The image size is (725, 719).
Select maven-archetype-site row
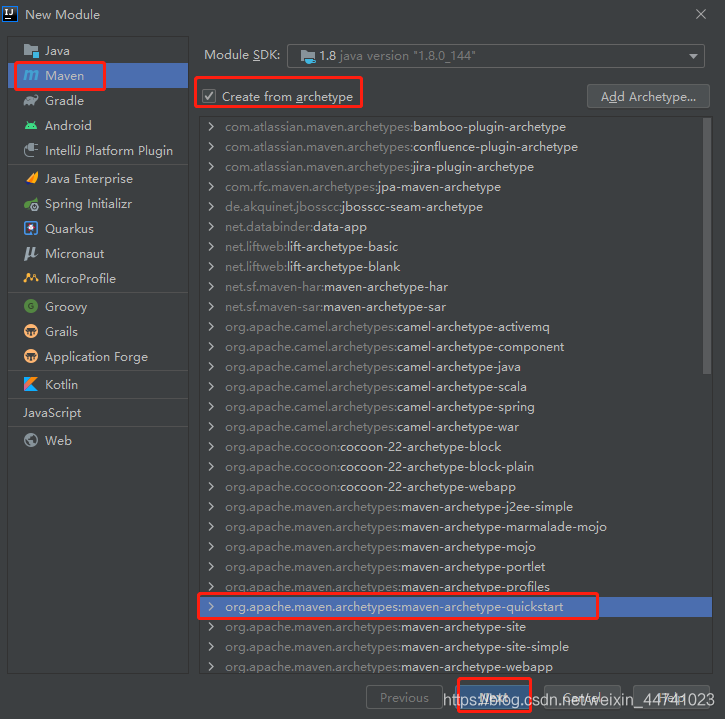coord(455,627)
